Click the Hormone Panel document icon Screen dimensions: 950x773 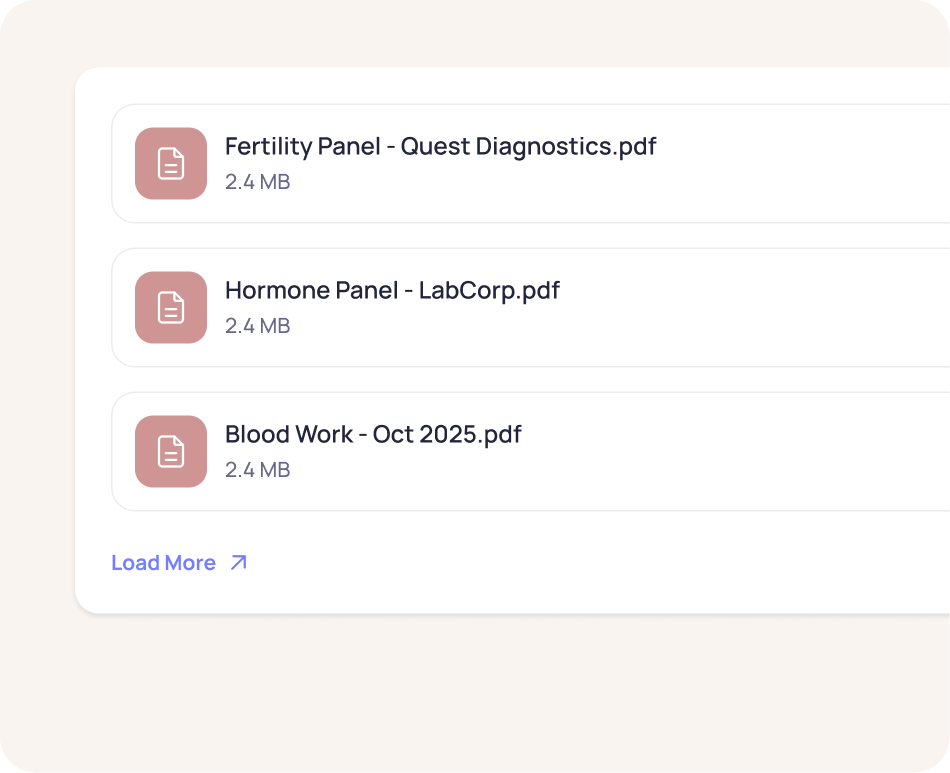tap(171, 307)
